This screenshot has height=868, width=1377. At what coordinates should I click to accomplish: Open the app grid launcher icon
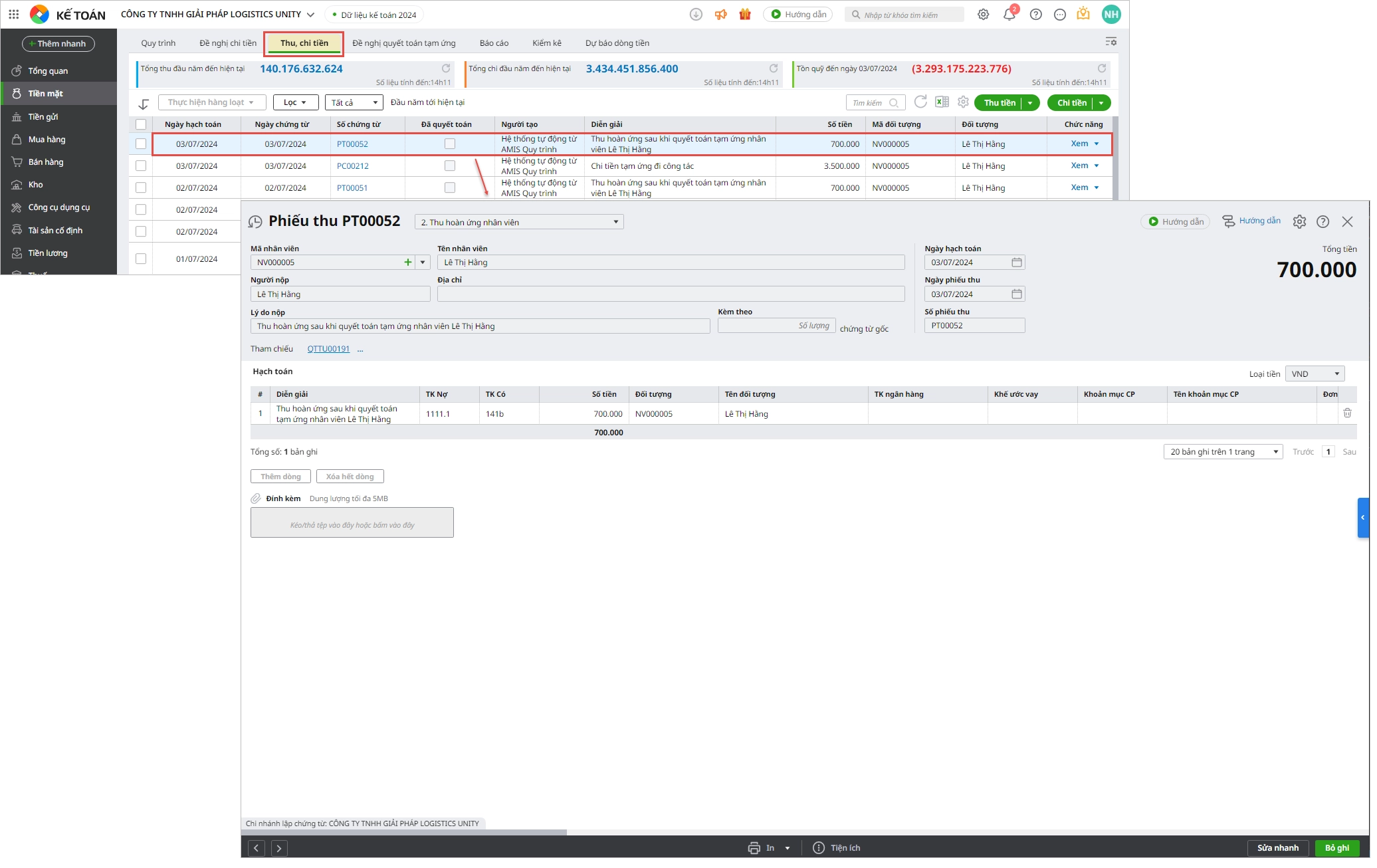click(13, 14)
